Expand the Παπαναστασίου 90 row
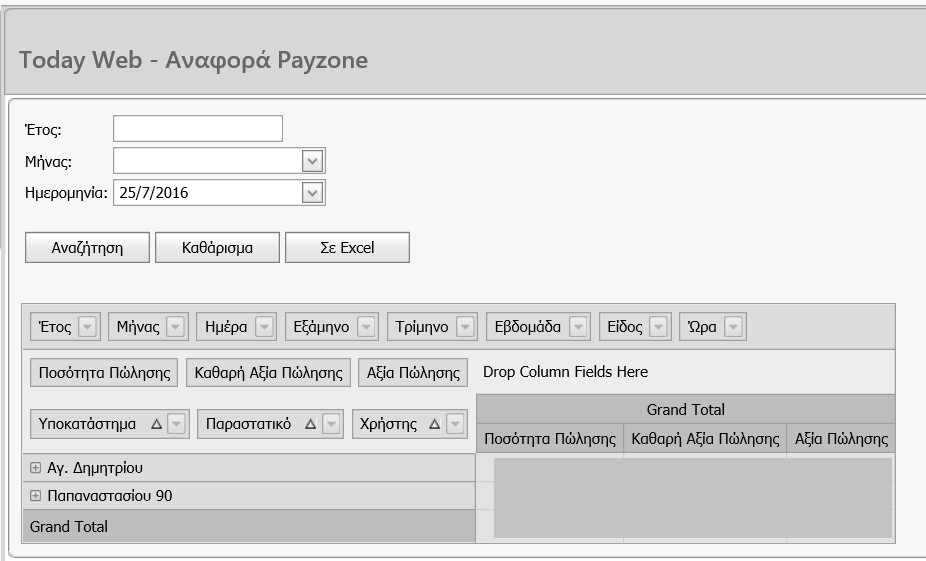This screenshot has height=561, width=926. [36, 496]
